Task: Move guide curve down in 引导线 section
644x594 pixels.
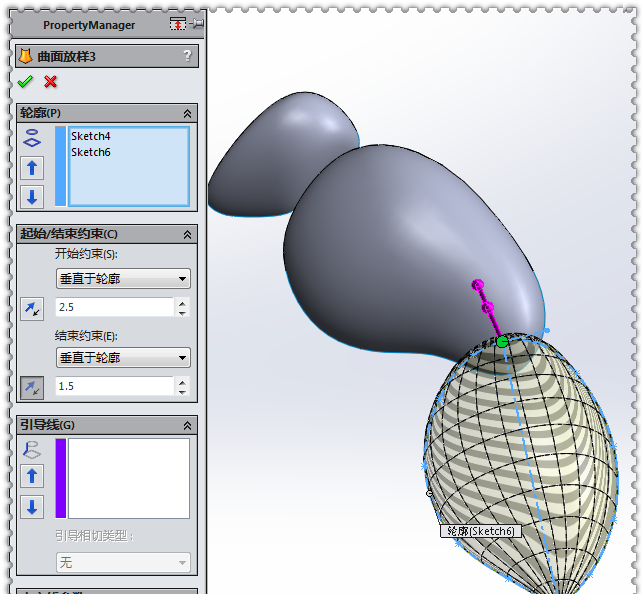Action: [x=32, y=506]
